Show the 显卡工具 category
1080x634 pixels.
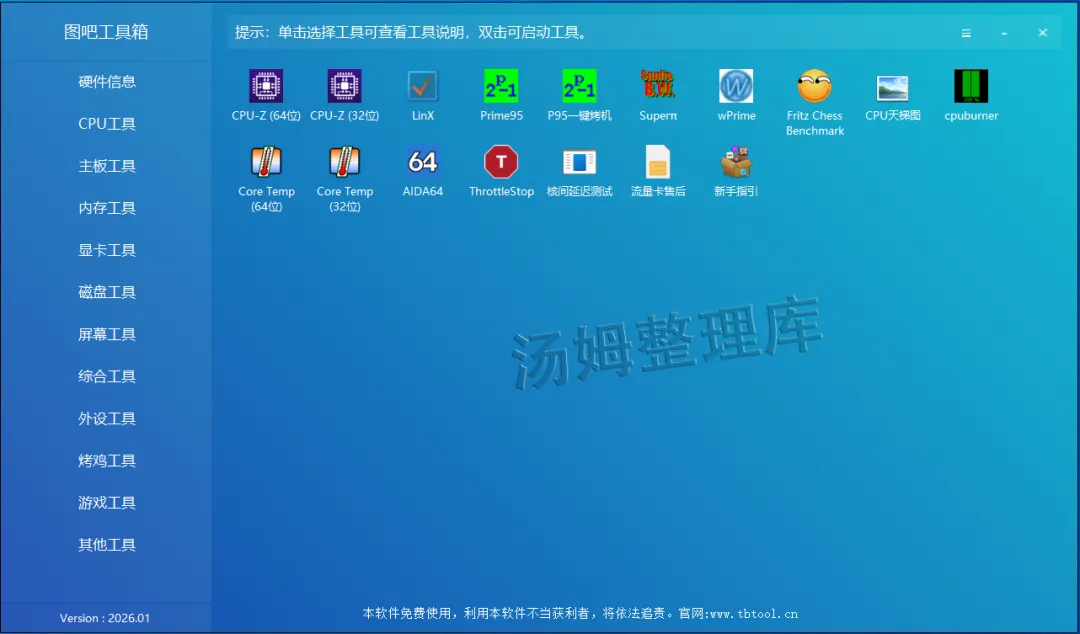click(x=107, y=250)
